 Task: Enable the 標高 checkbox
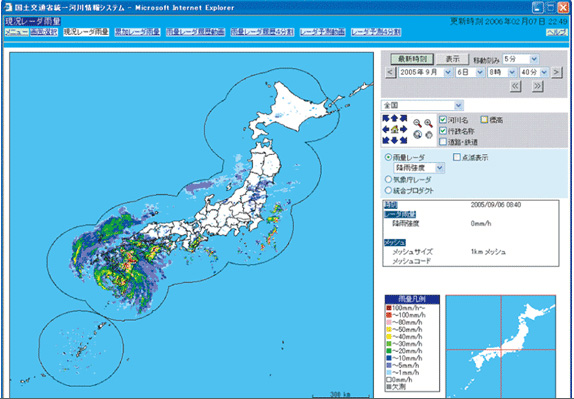(484, 120)
